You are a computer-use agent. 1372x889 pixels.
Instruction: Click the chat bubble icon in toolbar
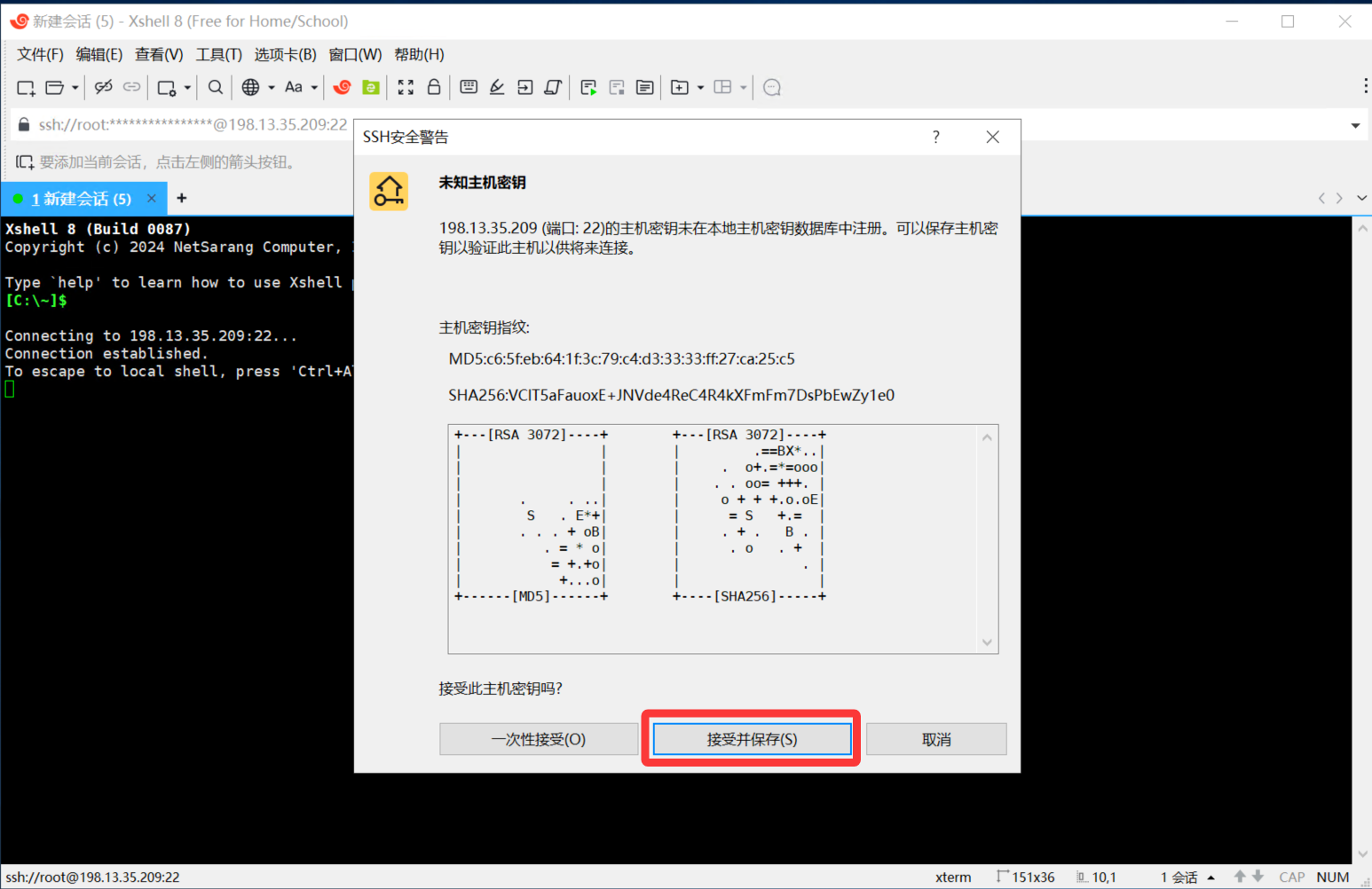[x=772, y=87]
